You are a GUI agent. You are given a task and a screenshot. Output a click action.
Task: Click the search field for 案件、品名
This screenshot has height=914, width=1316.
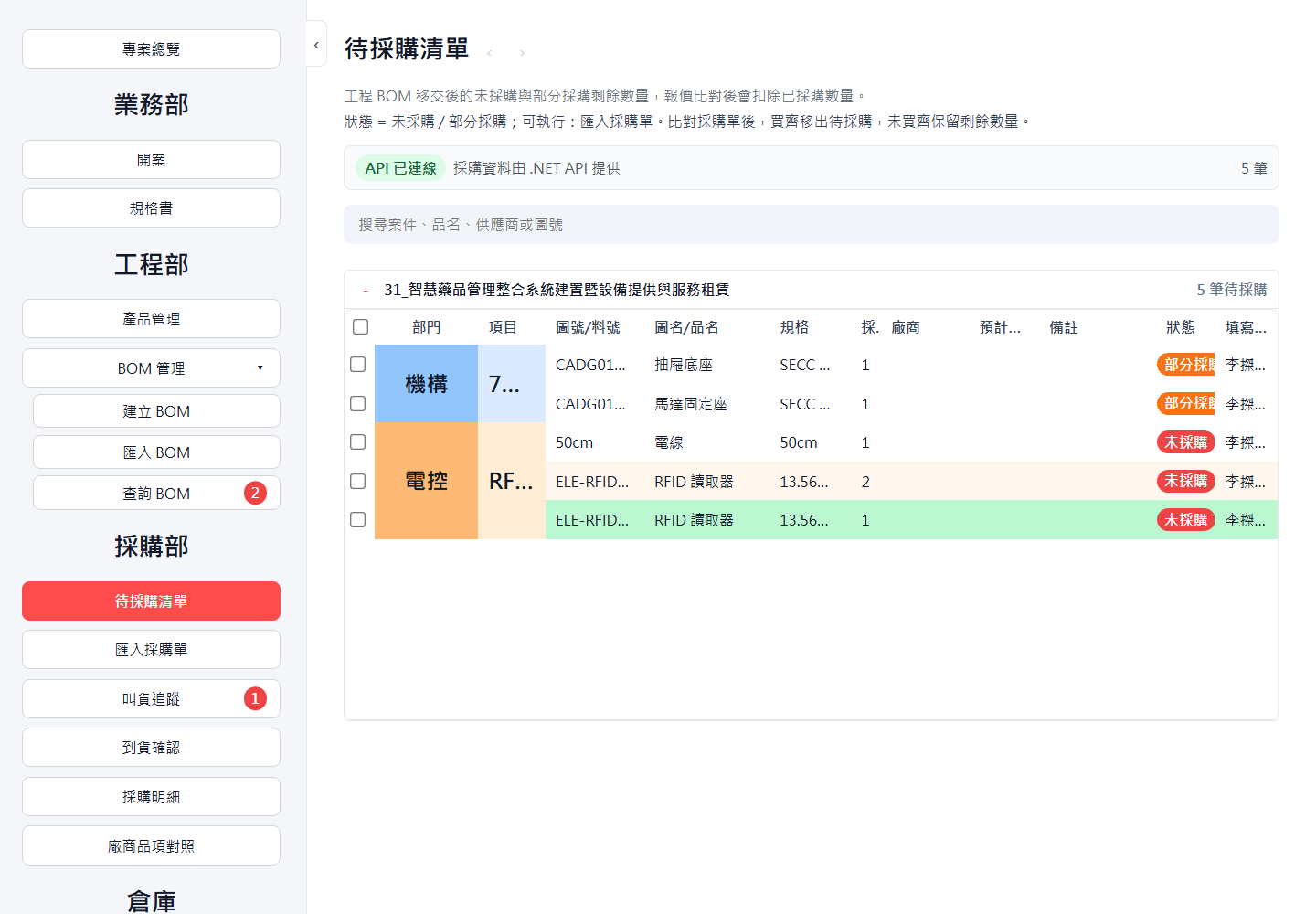tap(811, 224)
